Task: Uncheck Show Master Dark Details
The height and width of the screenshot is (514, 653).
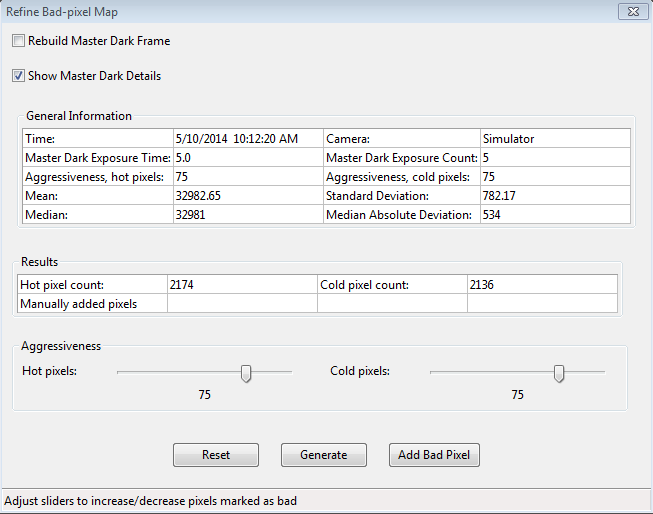Action: pyautogui.click(x=19, y=76)
